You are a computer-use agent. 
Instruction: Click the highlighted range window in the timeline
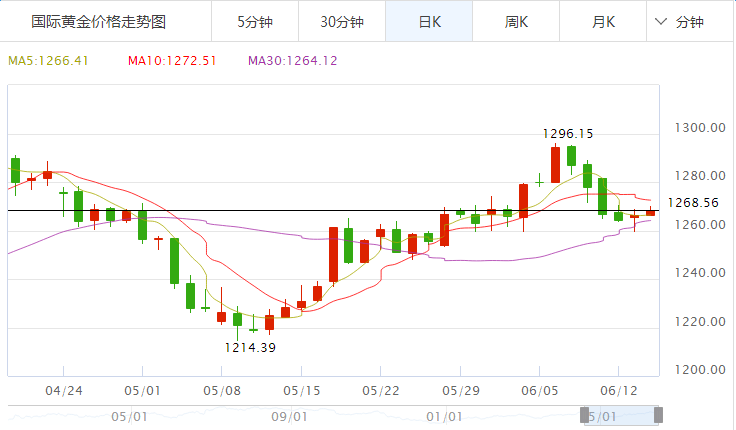pos(622,415)
